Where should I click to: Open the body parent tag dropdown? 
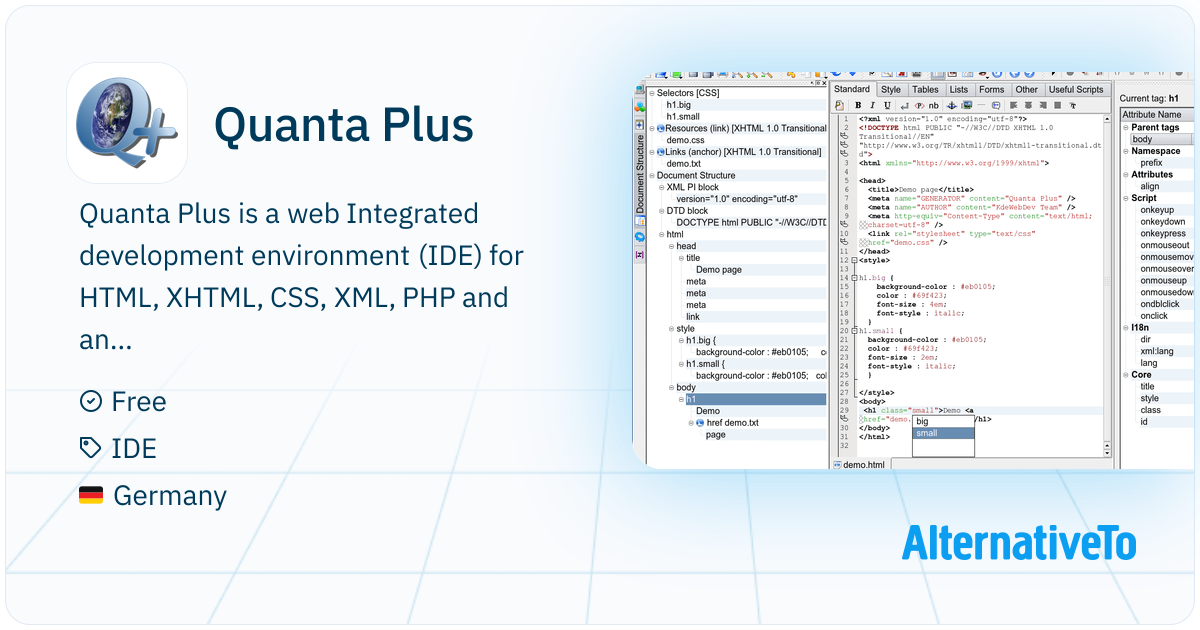click(1162, 139)
